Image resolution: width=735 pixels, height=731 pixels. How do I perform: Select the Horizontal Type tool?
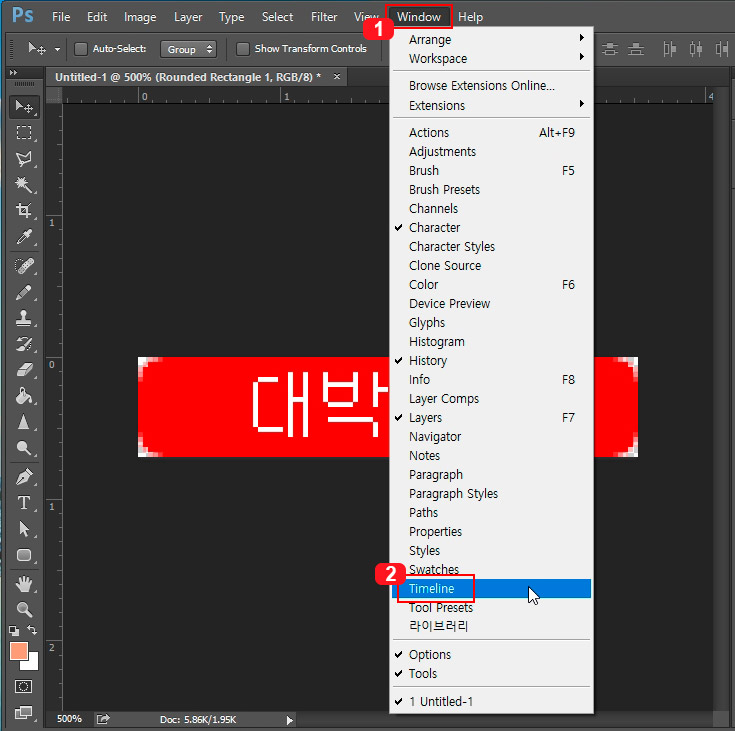[24, 503]
